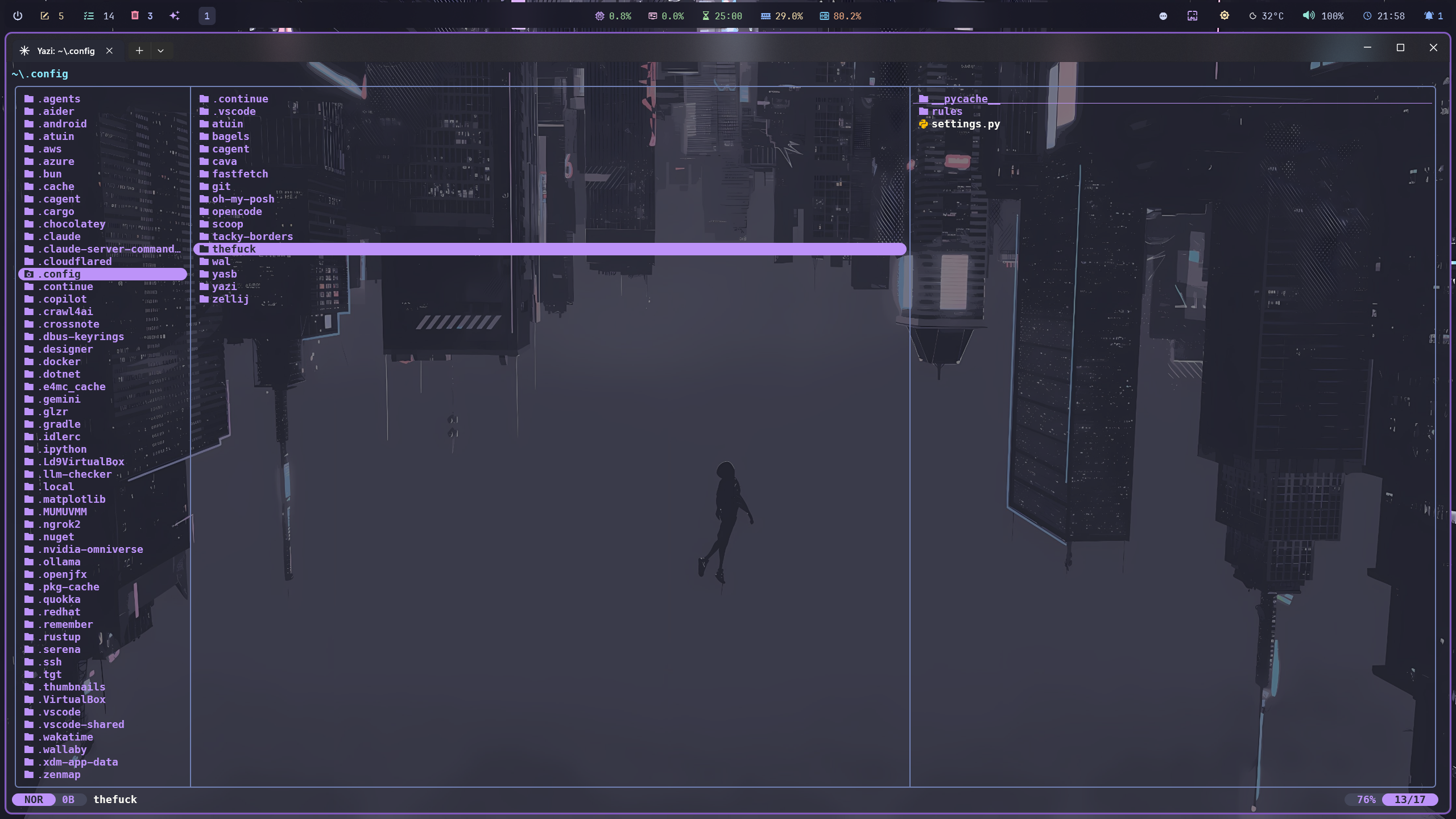Image resolution: width=1456 pixels, height=819 pixels.
Task: Select the Yazi: ~\.config terminal tab
Action: click(66, 51)
